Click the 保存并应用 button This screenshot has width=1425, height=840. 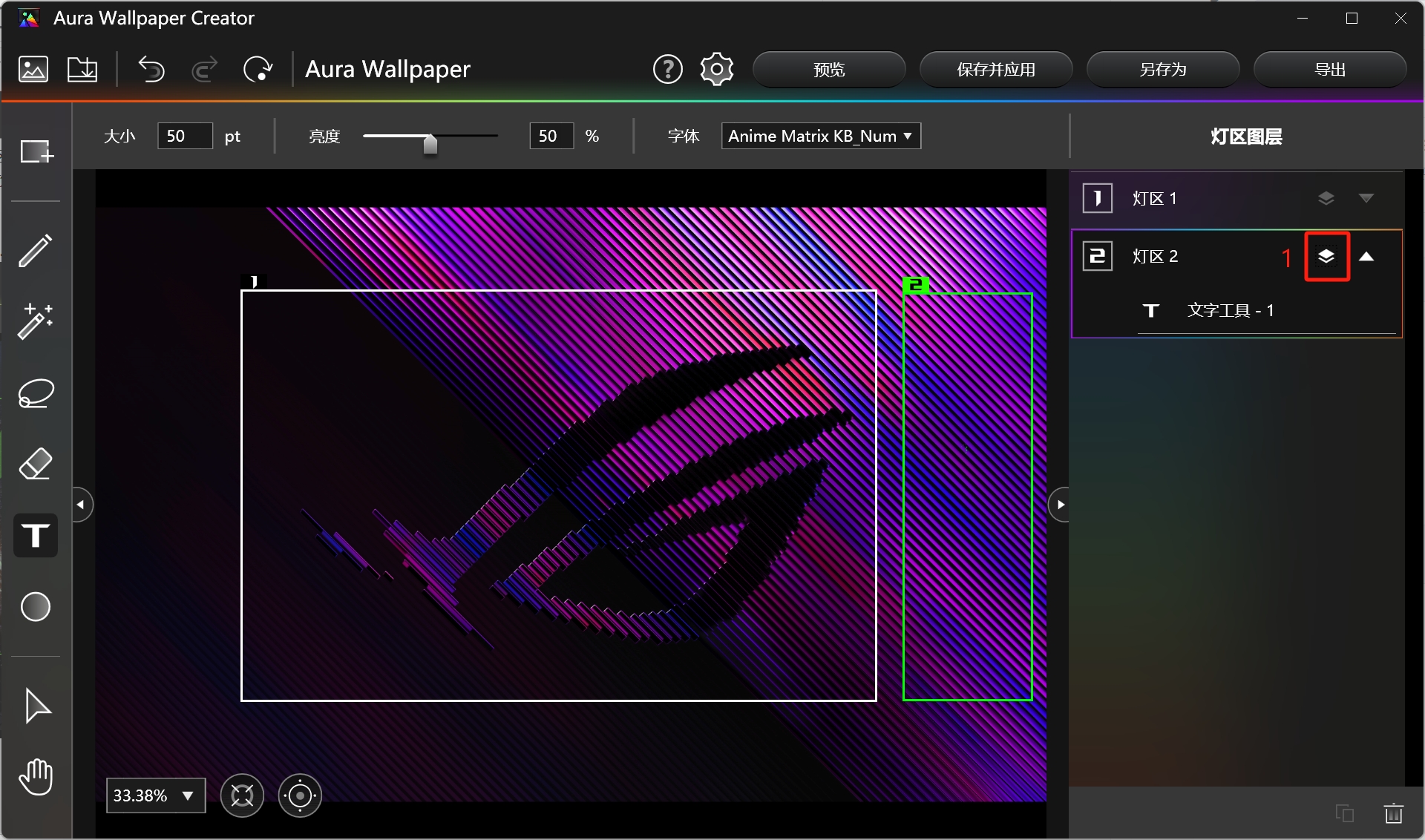pos(996,69)
